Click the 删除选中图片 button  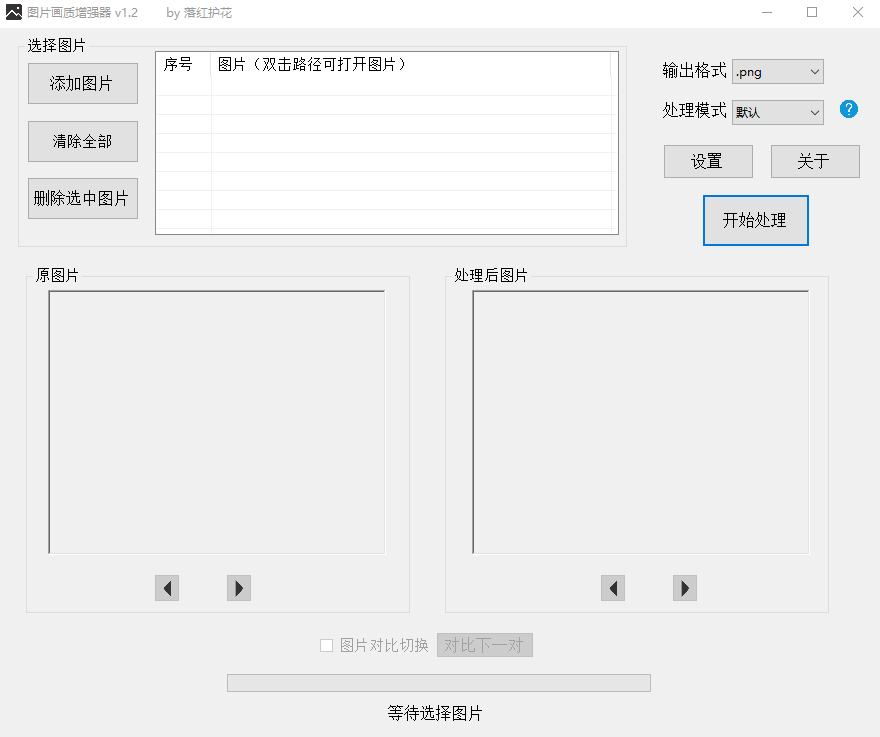coord(83,199)
